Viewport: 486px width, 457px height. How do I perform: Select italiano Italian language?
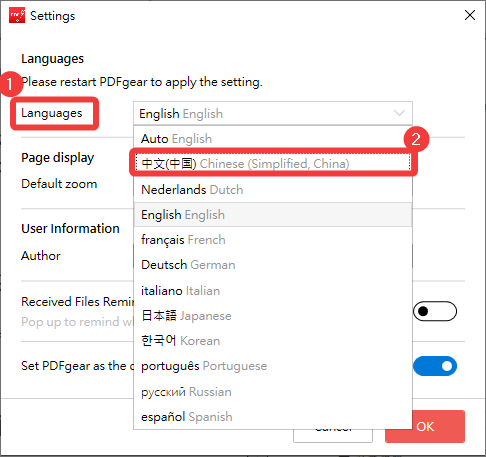tap(273, 290)
